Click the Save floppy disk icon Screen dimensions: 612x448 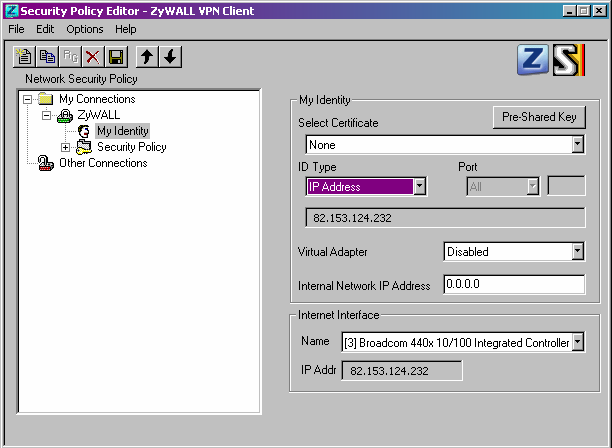116,57
